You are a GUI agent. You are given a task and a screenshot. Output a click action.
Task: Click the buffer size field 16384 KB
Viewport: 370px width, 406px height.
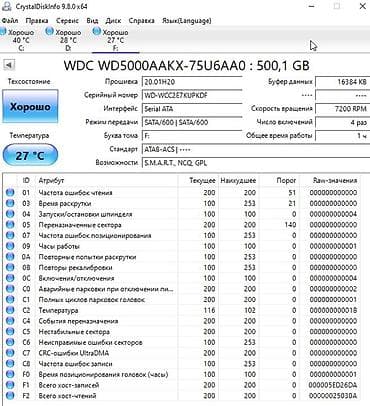[342, 82]
